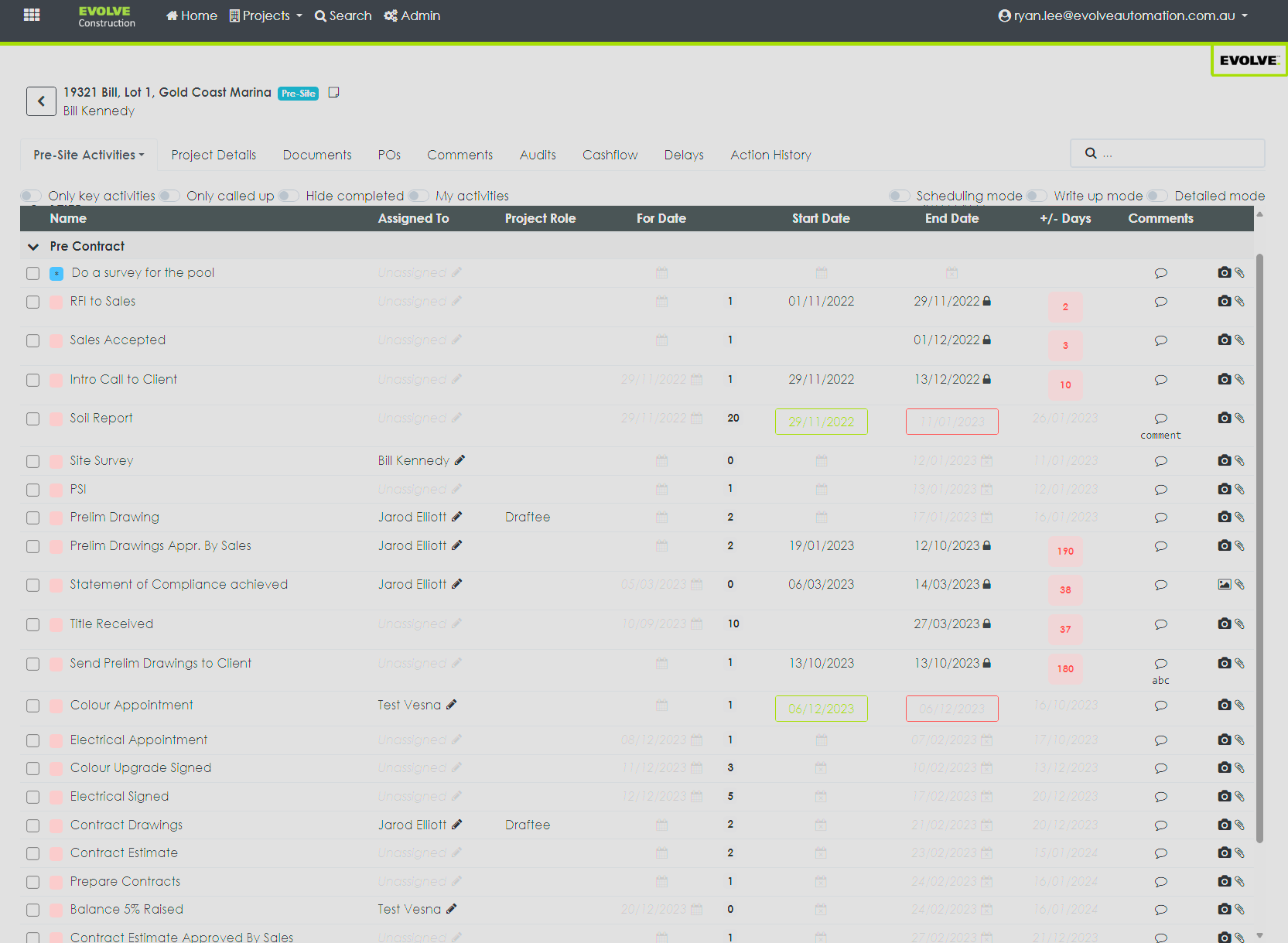Open image icon for Statement of Compliance
The width and height of the screenshot is (1288, 943).
click(x=1224, y=585)
